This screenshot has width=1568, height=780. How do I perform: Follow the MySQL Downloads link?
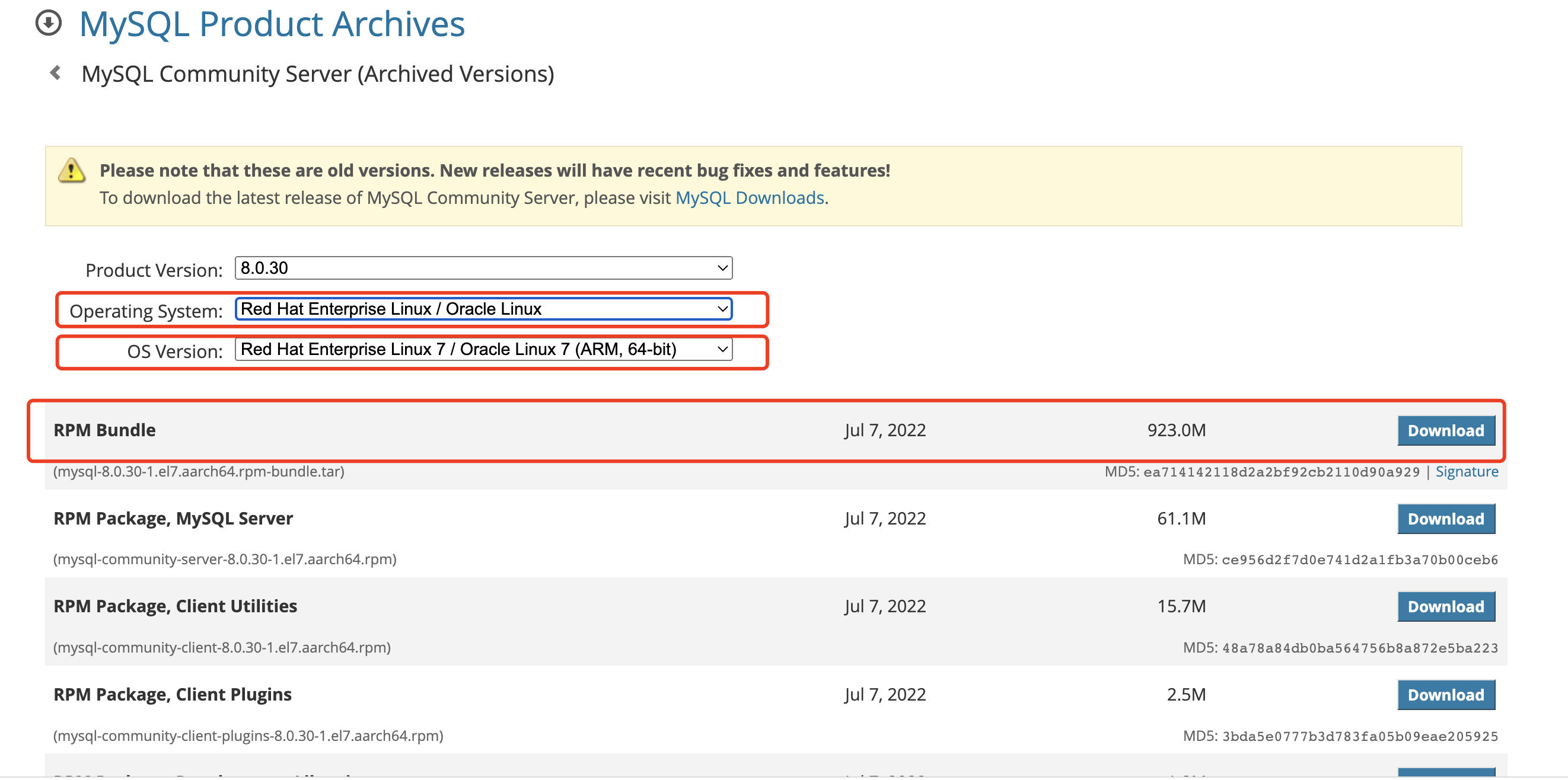(x=749, y=199)
